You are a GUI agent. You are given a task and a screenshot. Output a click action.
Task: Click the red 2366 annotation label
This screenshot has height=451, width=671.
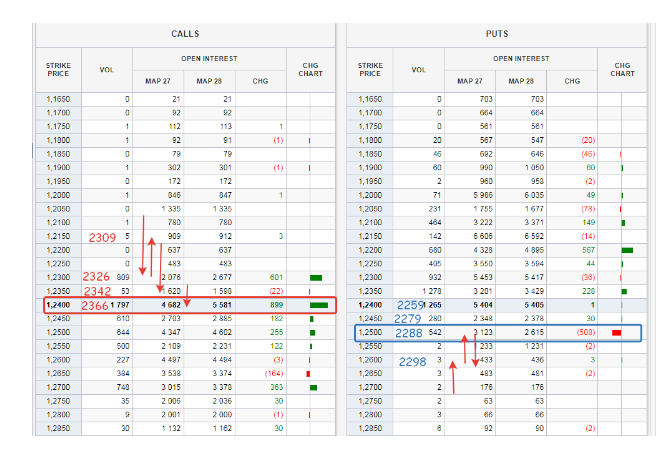96,305
